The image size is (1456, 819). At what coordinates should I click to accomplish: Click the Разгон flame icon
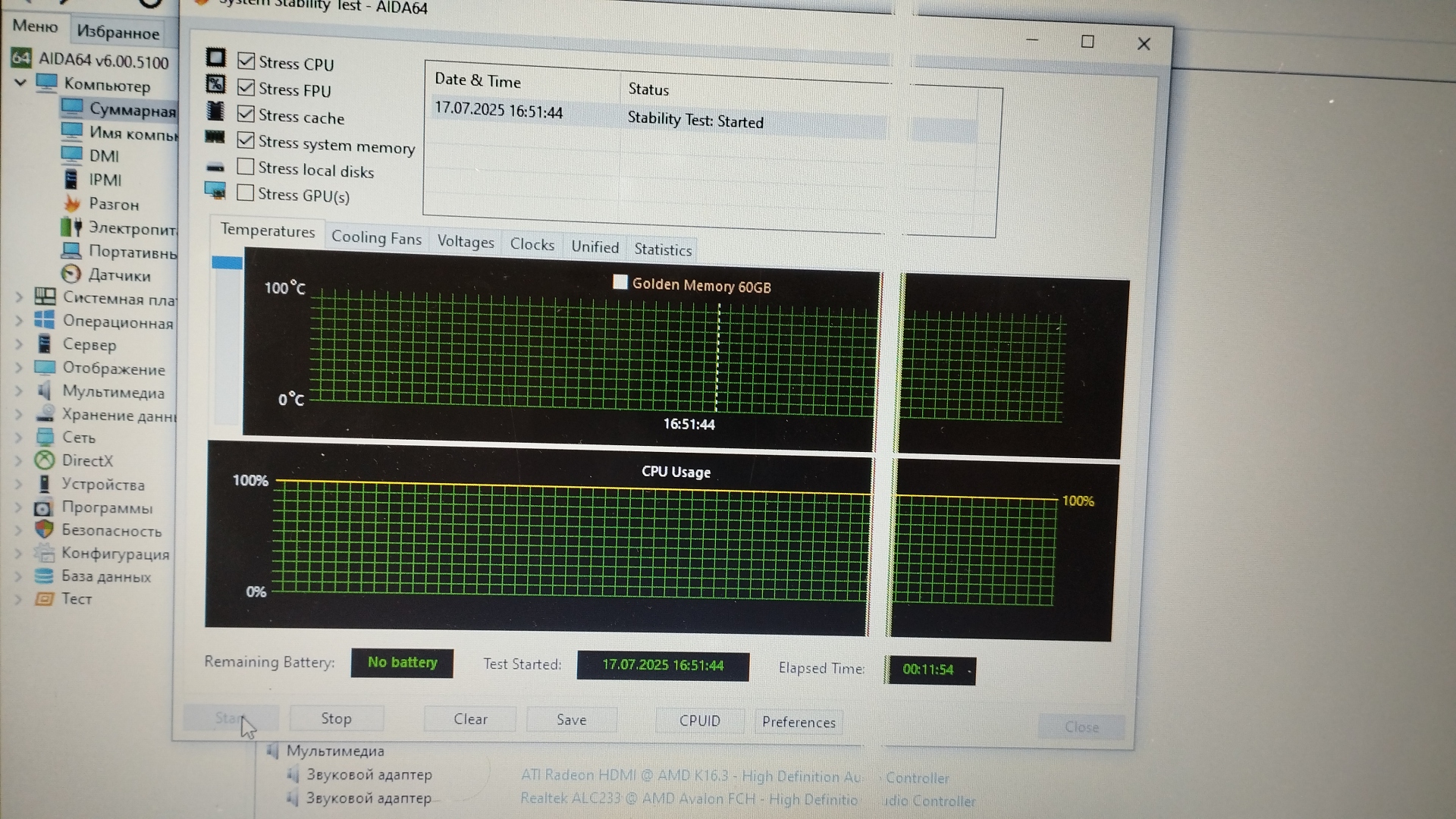pos(72,203)
